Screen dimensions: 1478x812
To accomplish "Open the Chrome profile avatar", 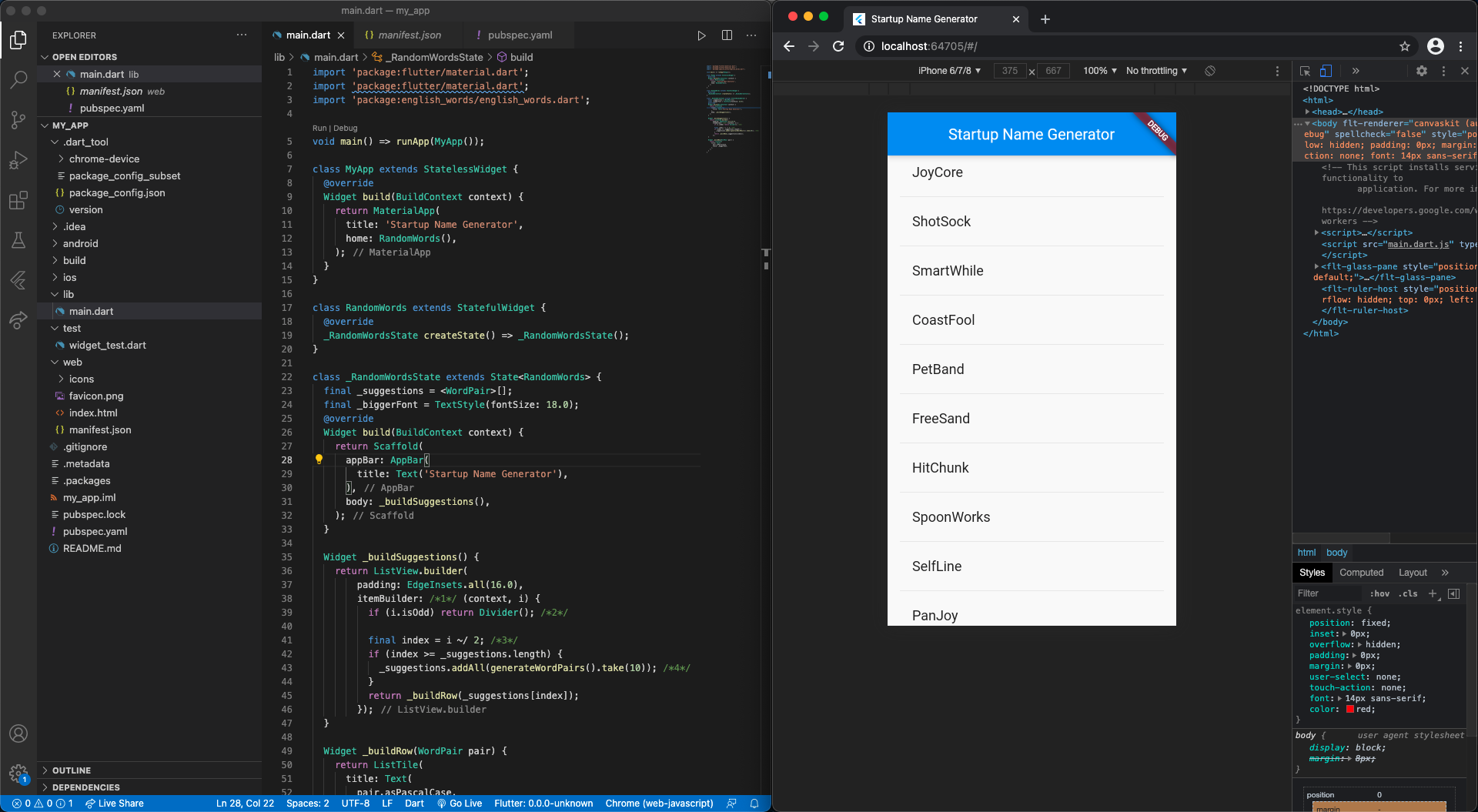I will pyautogui.click(x=1436, y=46).
